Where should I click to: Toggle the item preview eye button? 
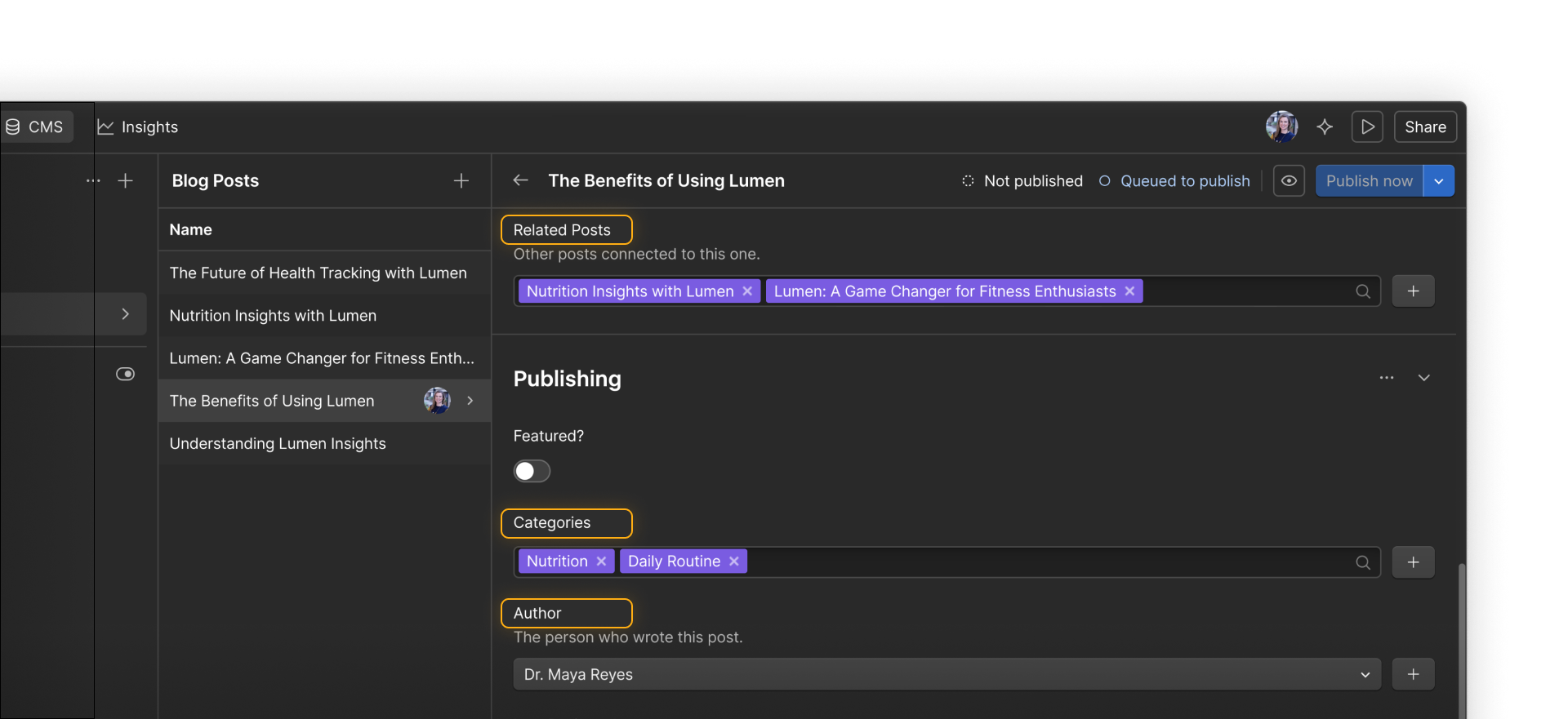pos(1289,181)
